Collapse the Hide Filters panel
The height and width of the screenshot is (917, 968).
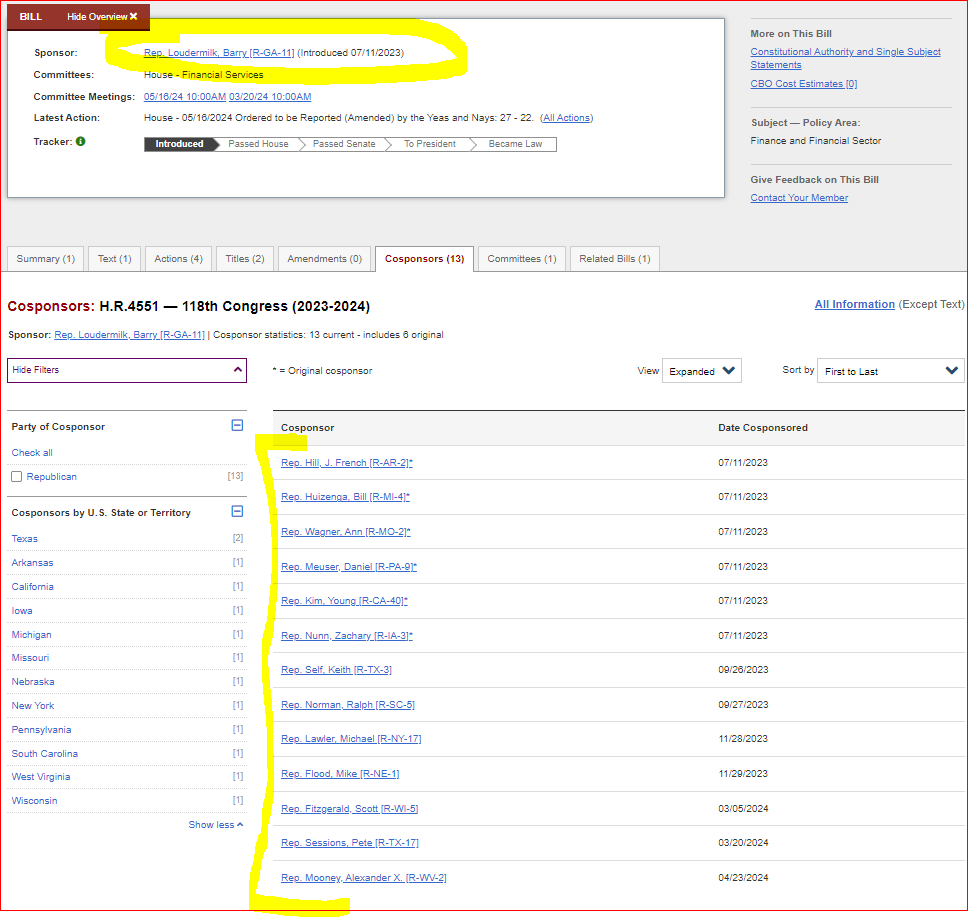point(127,371)
